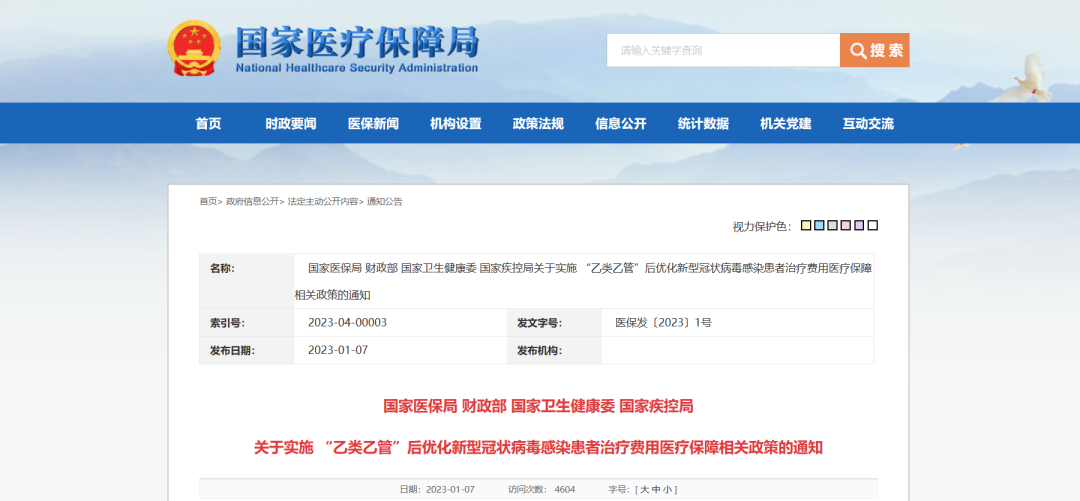Viewport: 1080px width, 501px height.
Task: Open the 统计数据 navigation menu item
Action: click(x=703, y=124)
